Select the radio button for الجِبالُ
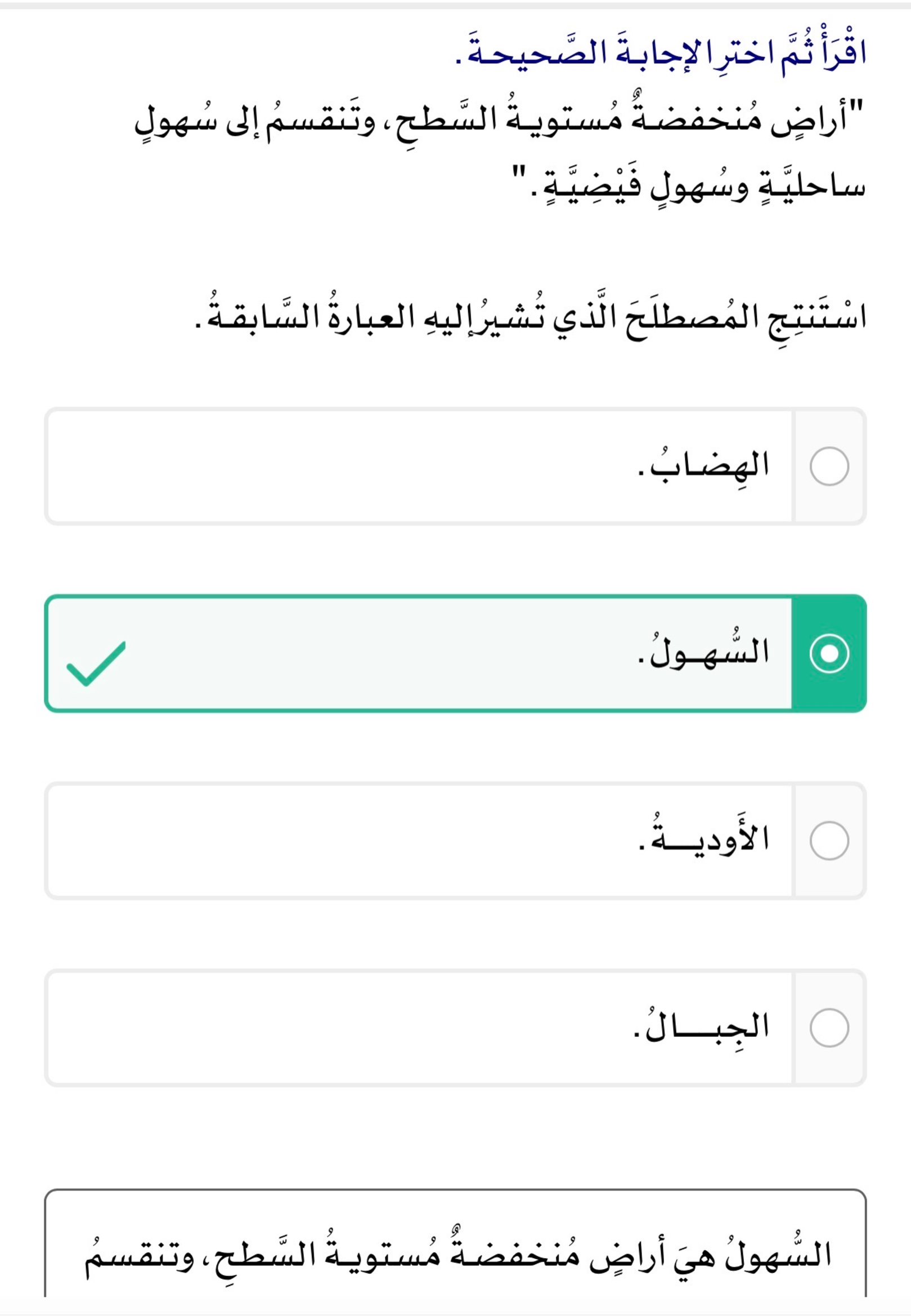The image size is (911, 1316). pyautogui.click(x=829, y=1028)
